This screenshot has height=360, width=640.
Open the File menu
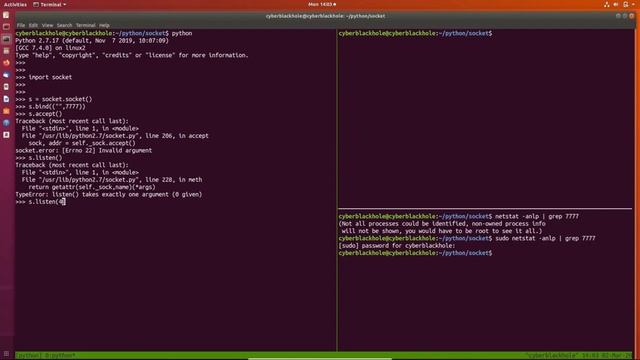pyautogui.click(x=21, y=25)
